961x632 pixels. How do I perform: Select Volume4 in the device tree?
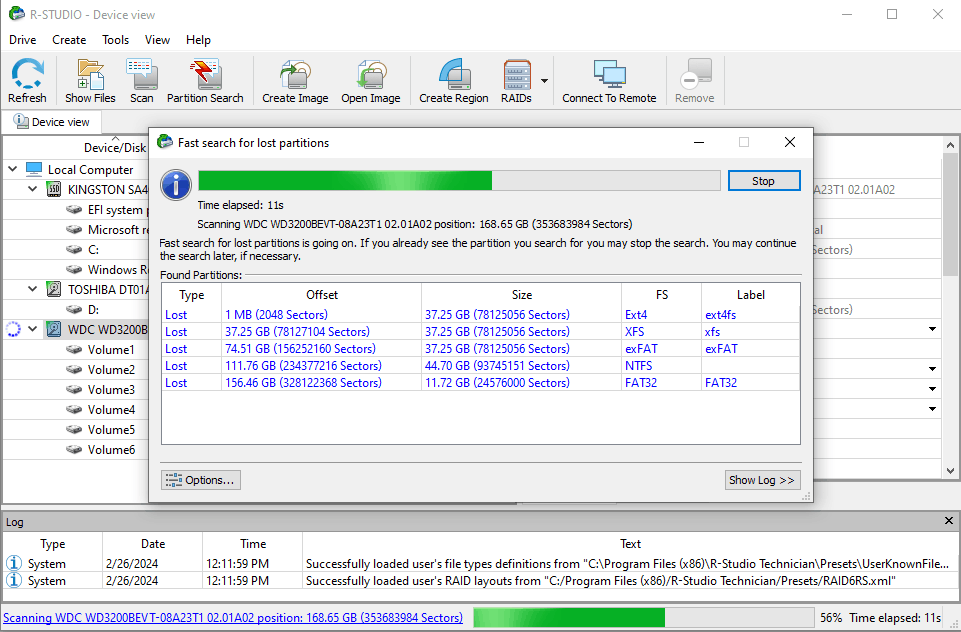coord(111,409)
